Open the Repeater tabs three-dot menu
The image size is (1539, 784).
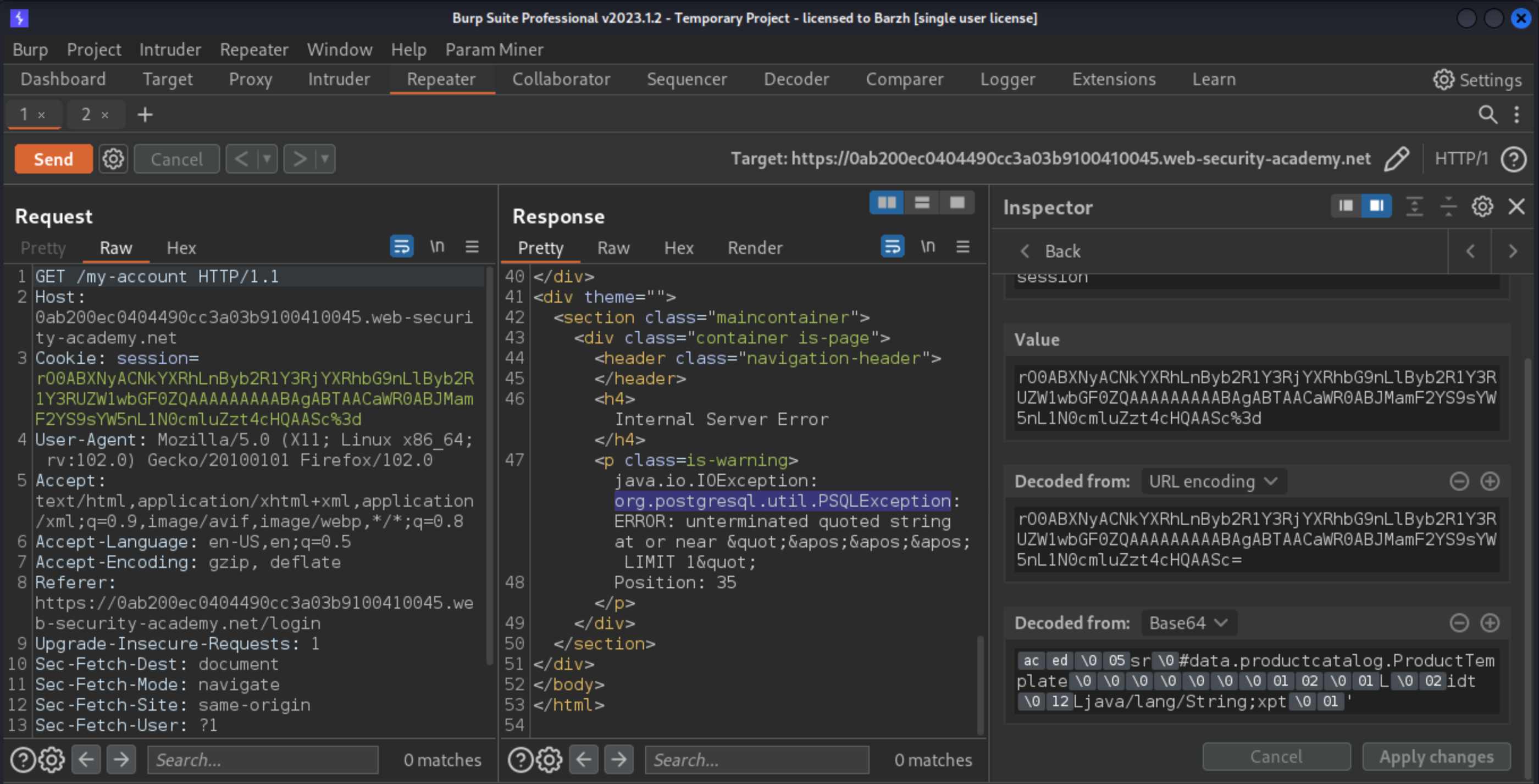click(1517, 114)
